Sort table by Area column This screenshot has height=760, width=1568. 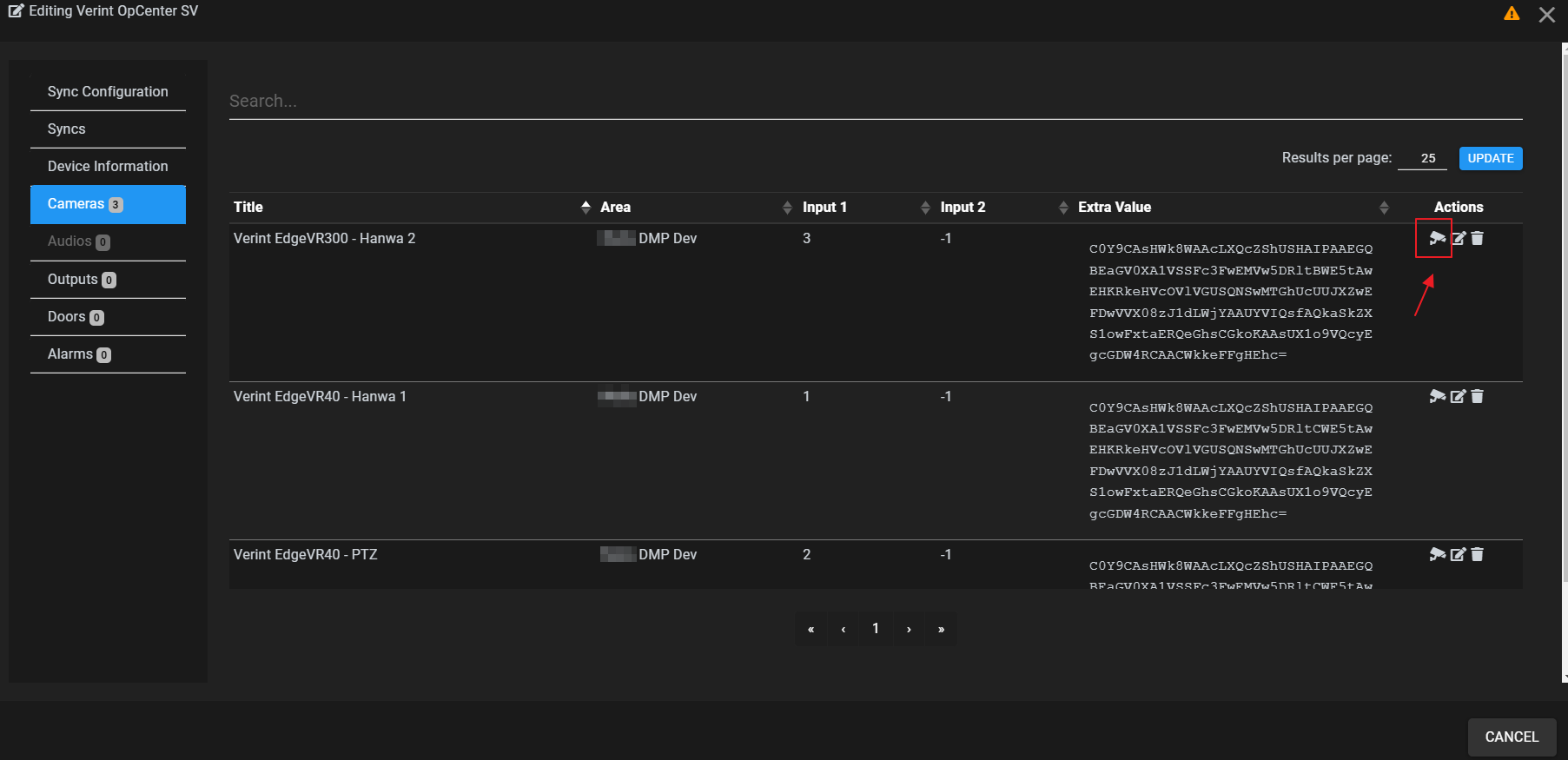(787, 207)
